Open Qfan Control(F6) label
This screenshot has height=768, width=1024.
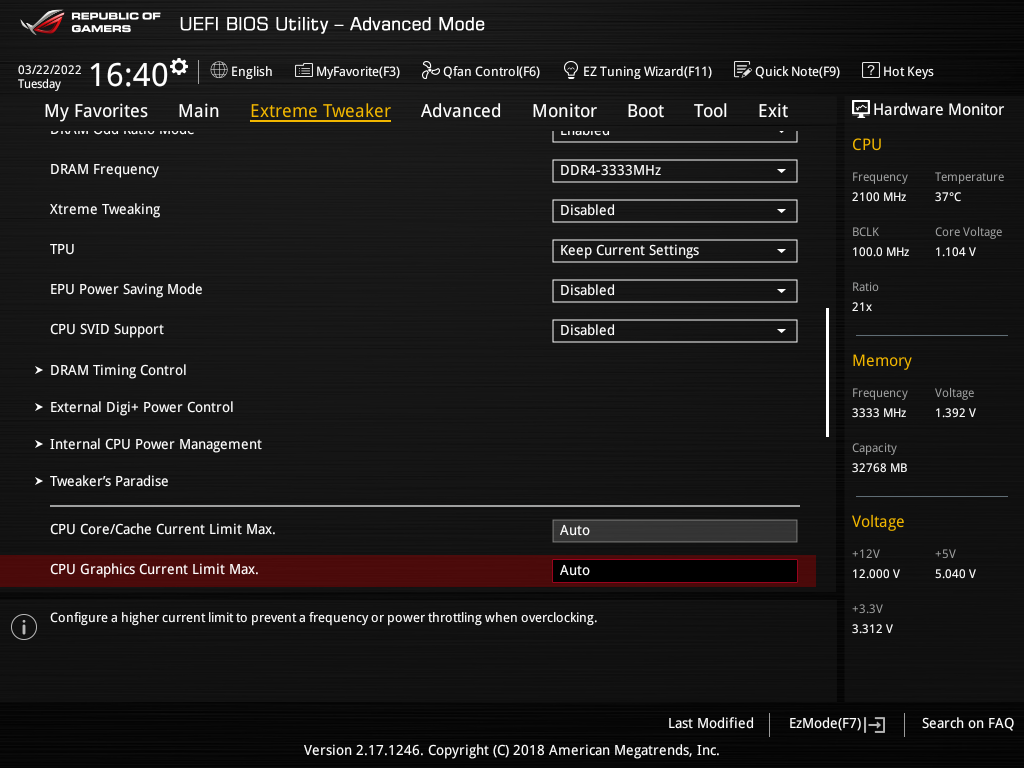coord(491,72)
